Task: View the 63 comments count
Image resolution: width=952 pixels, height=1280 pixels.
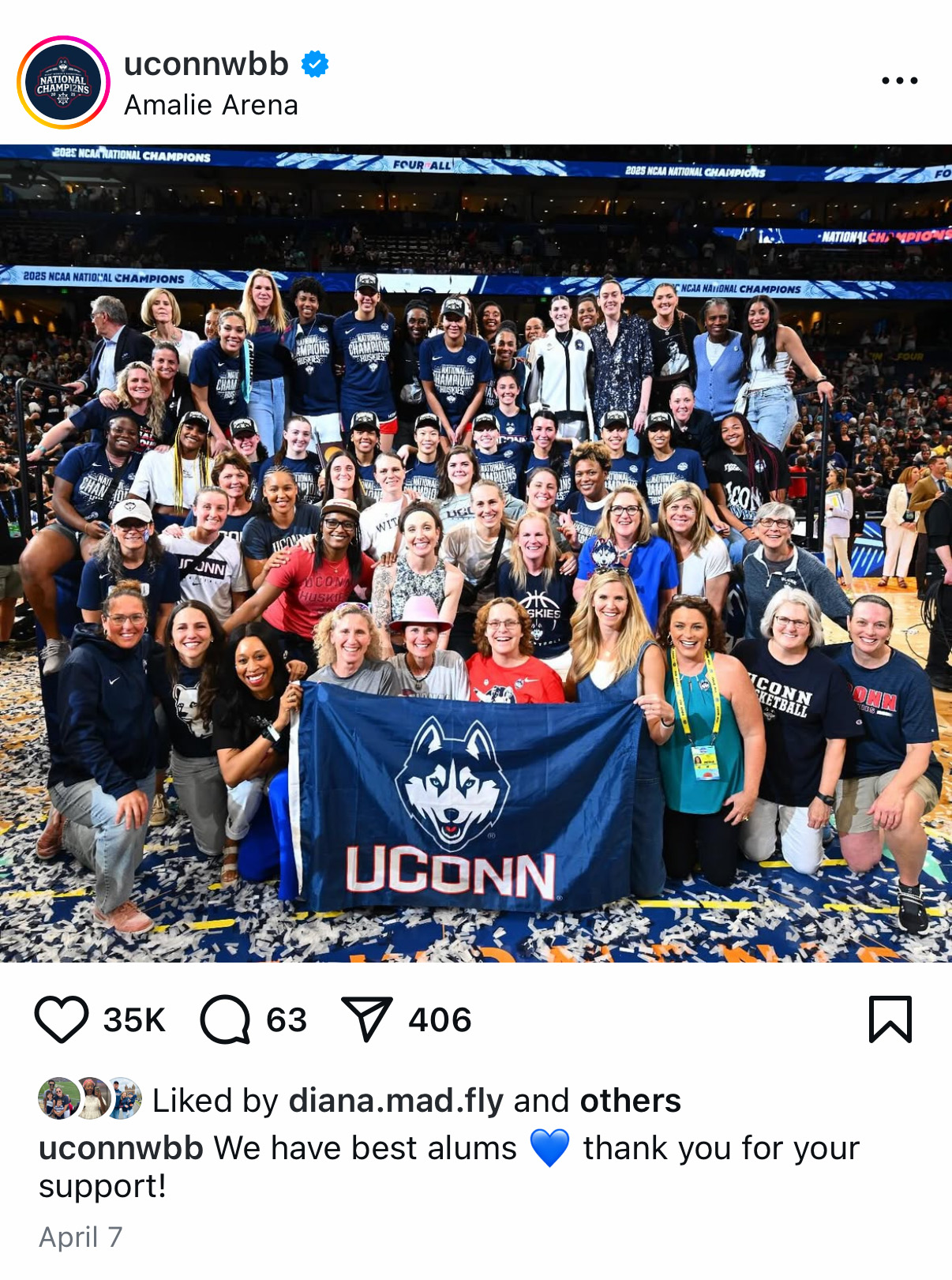Action: pyautogui.click(x=287, y=1020)
